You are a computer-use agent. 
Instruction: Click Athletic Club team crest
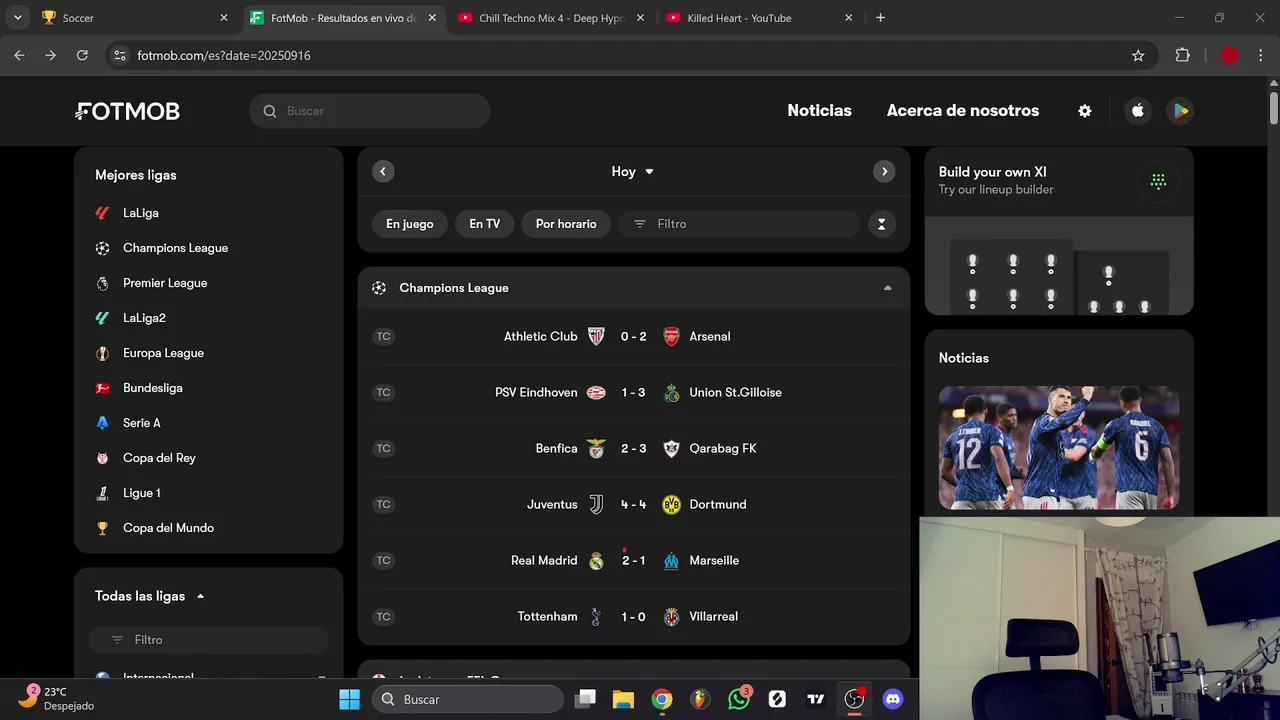[596, 336]
